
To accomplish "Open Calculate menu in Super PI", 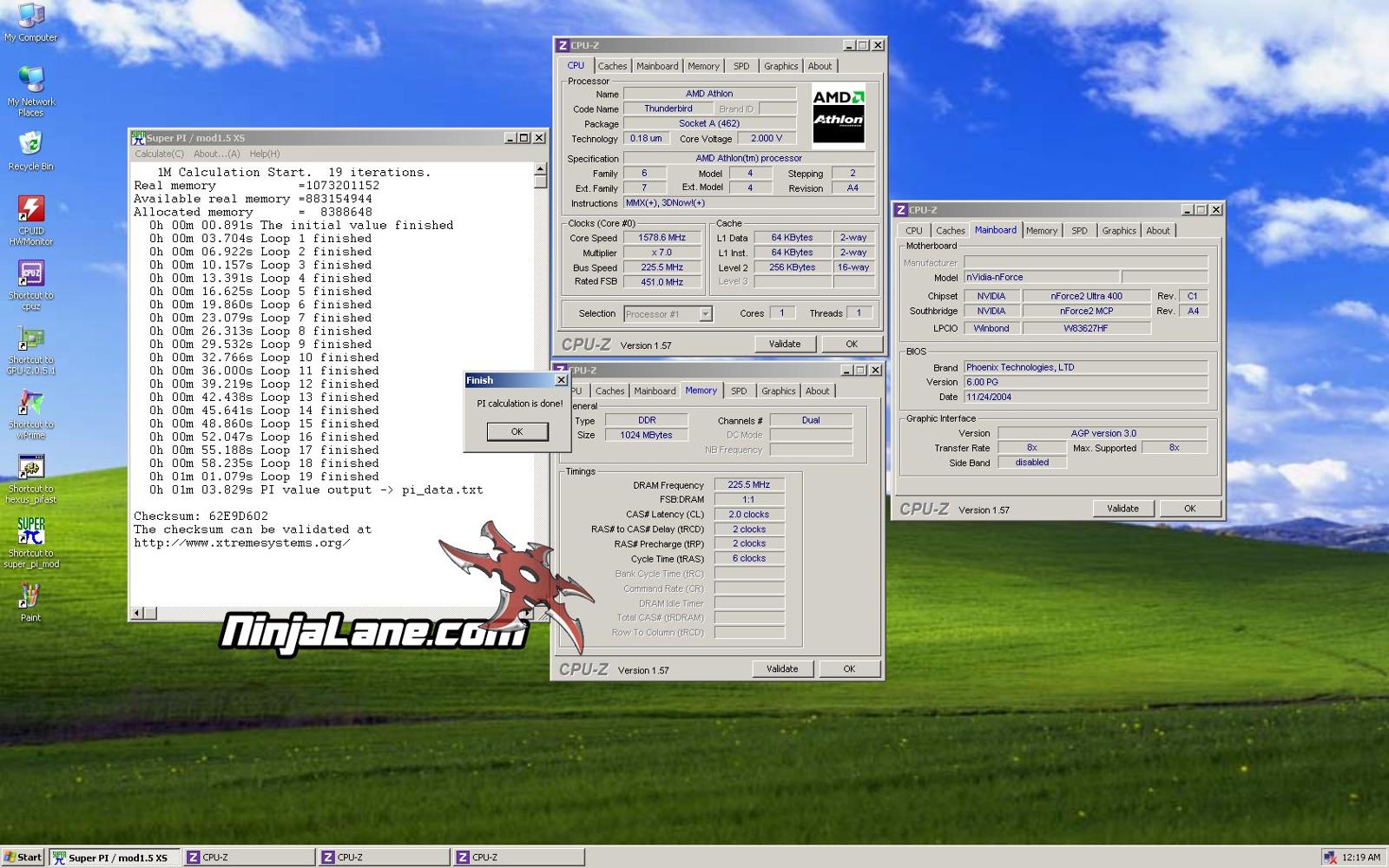I will (159, 154).
